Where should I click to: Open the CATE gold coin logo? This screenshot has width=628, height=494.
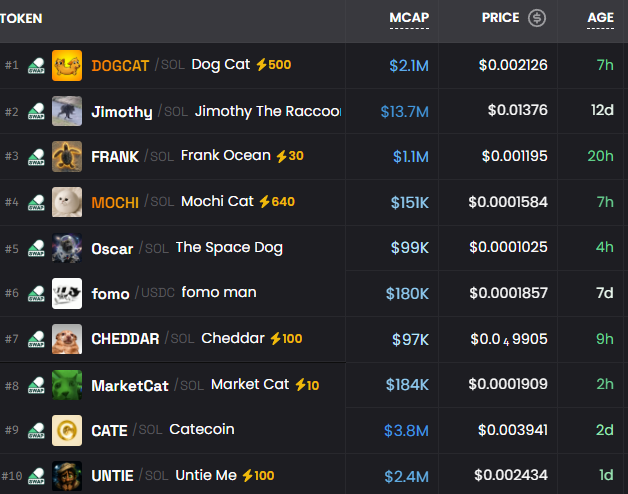point(67,431)
